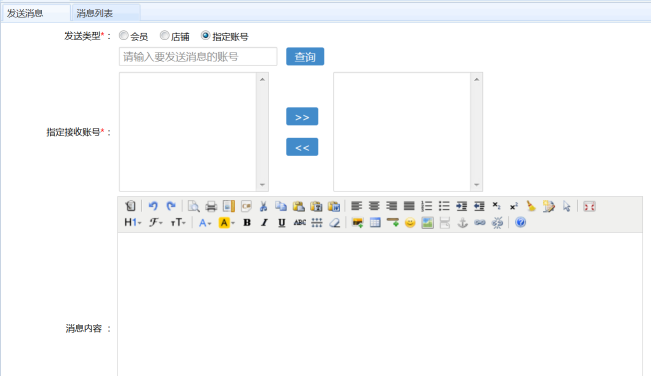Open the text color picker
The height and width of the screenshot is (376, 651).
click(x=205, y=222)
